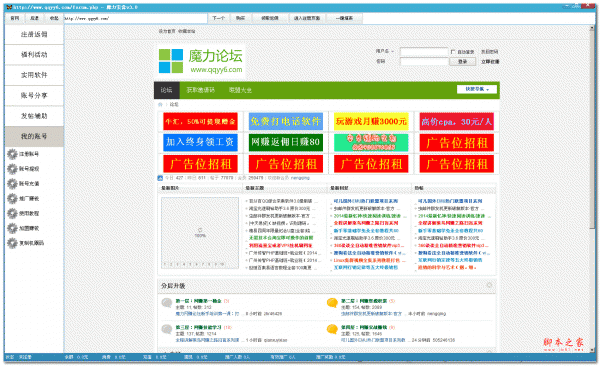Open 推广赚钱 gear item in sidebar
Viewport: 600px width, 366px height.
(x=23, y=199)
